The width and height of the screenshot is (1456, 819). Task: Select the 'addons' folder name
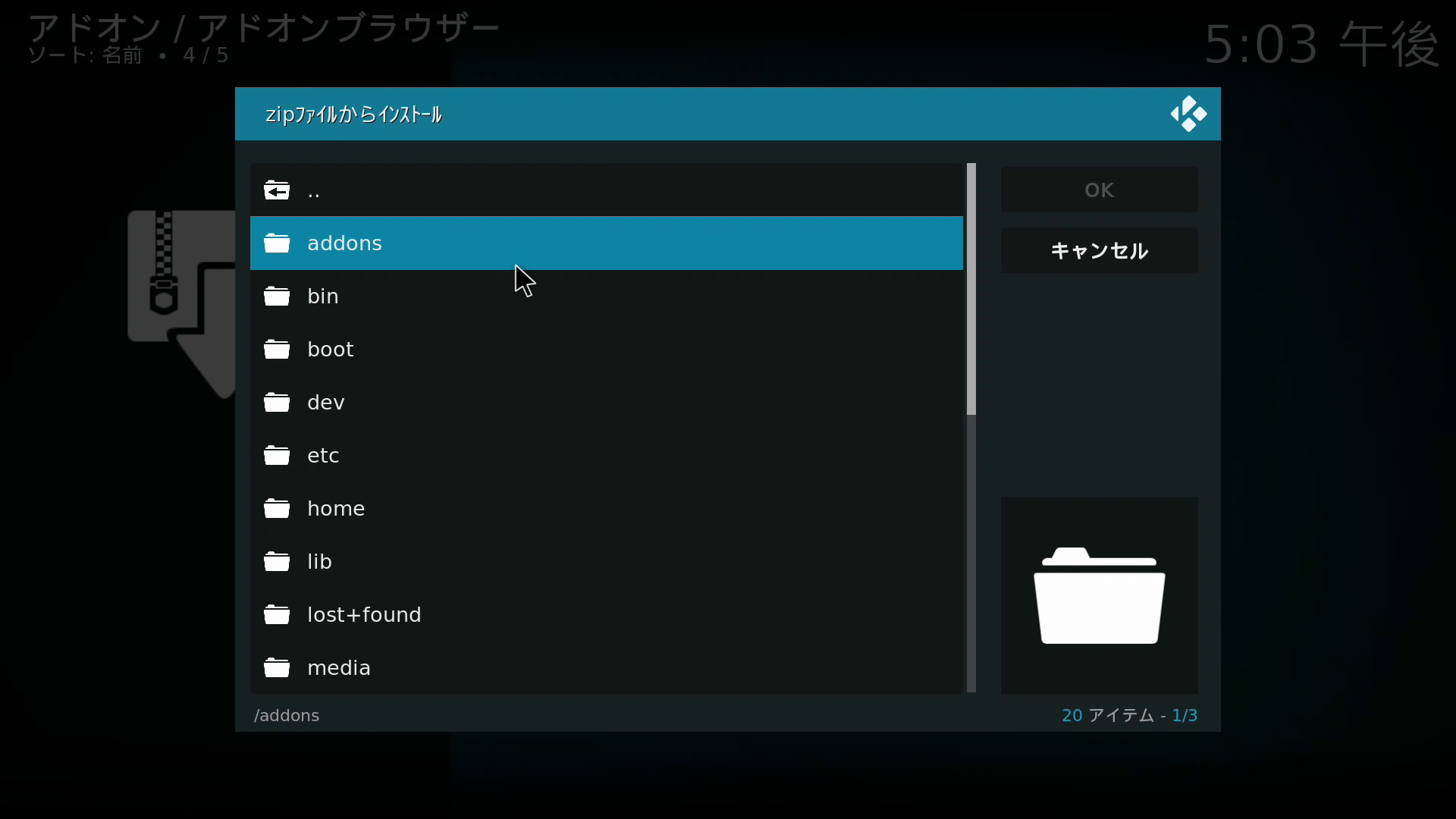345,243
